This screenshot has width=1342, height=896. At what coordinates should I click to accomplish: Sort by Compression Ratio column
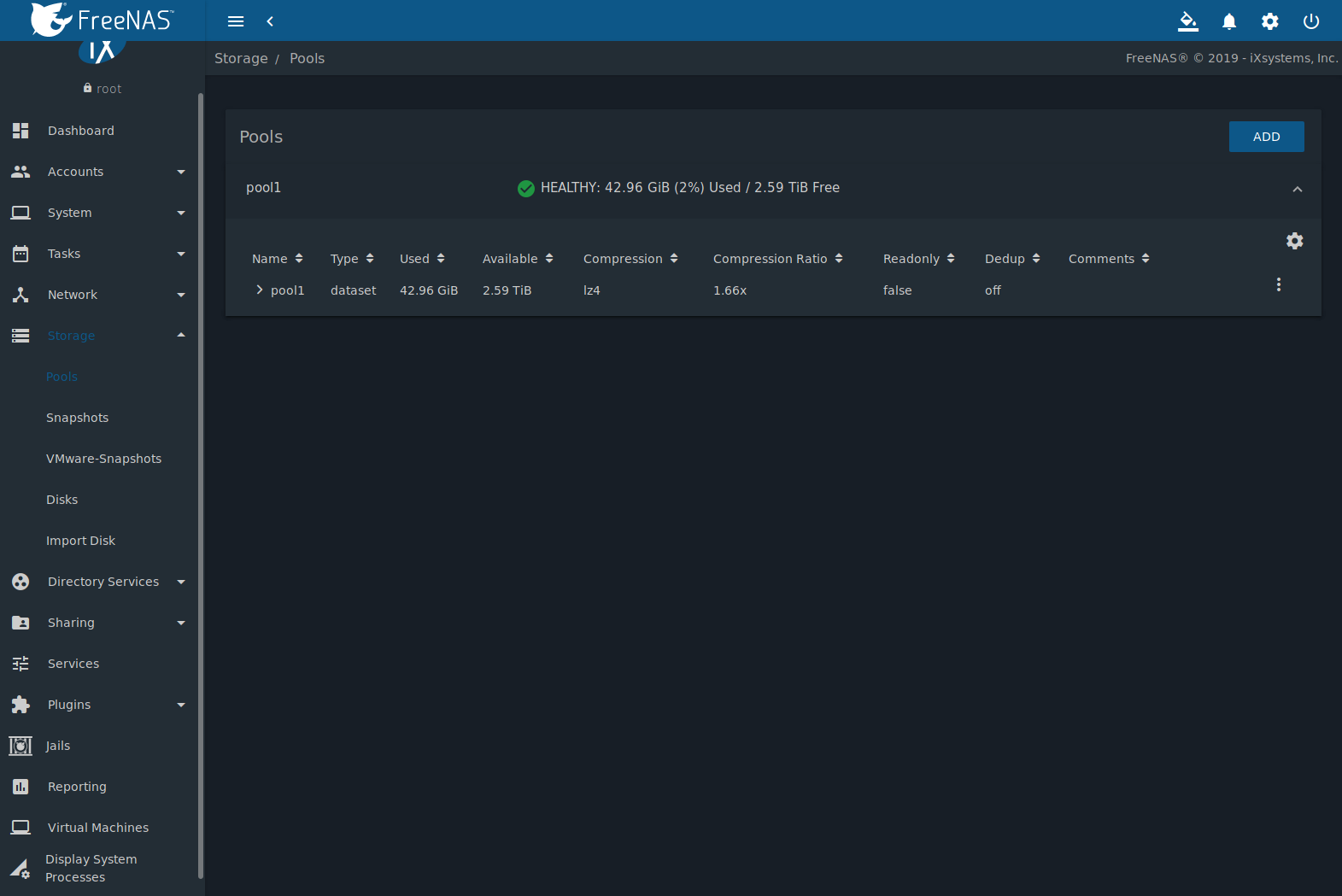click(778, 259)
